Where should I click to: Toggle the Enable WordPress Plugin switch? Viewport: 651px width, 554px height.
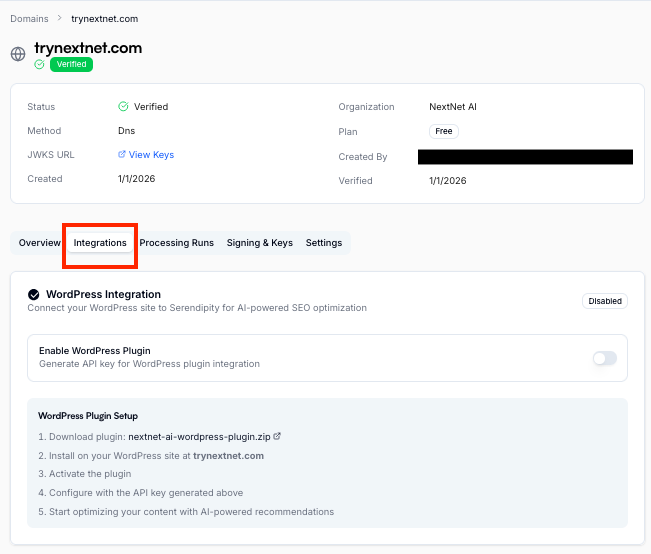(604, 358)
